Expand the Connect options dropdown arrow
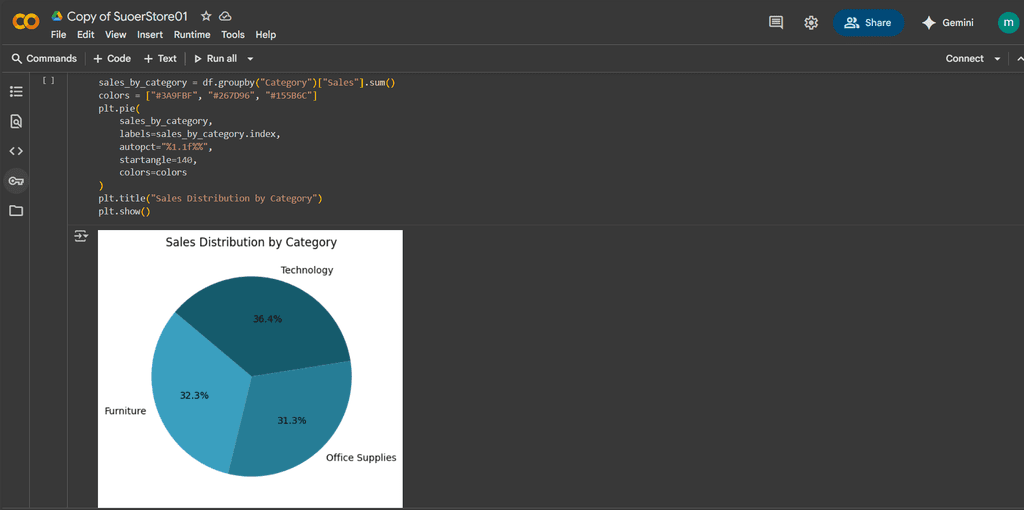Viewport: 1024px width, 510px height. point(997,59)
